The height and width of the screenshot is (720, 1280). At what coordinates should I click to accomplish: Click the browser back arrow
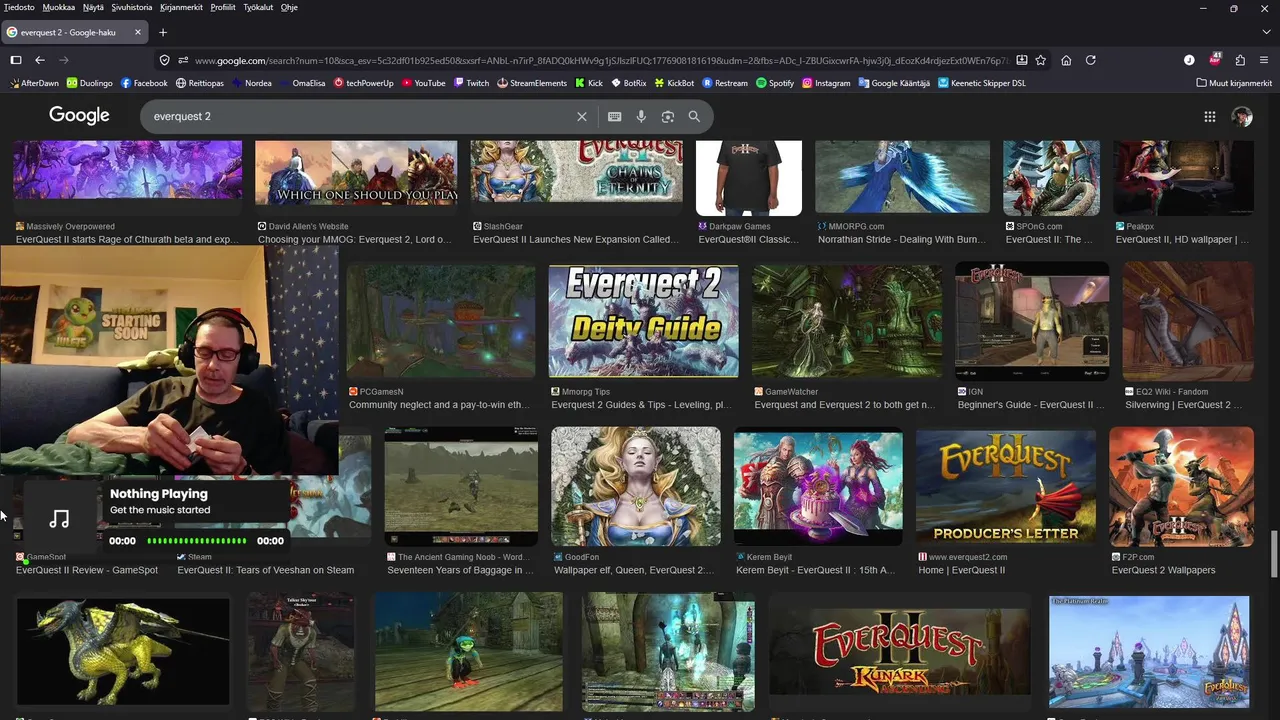[40, 60]
